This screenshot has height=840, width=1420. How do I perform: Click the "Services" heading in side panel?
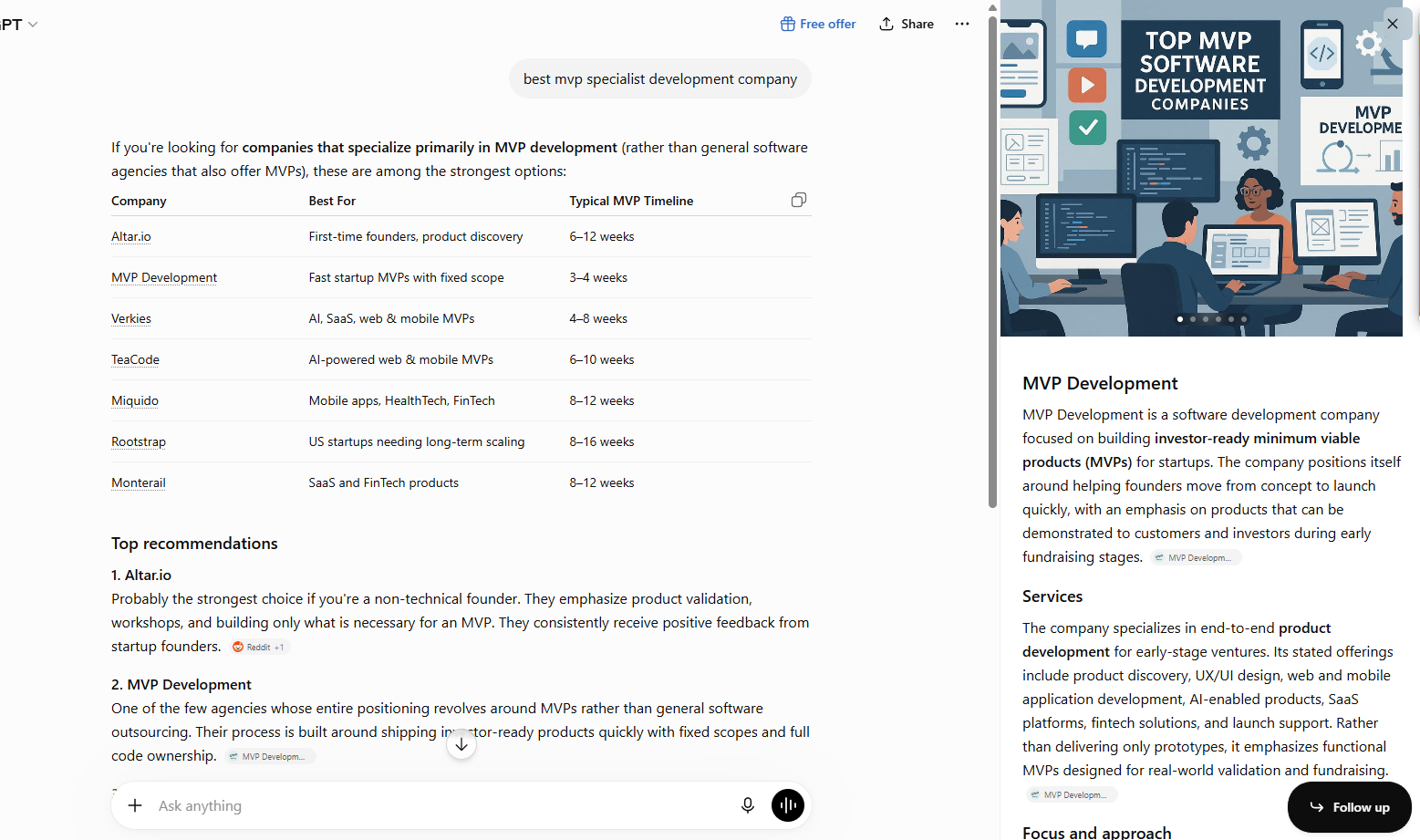coord(1052,596)
